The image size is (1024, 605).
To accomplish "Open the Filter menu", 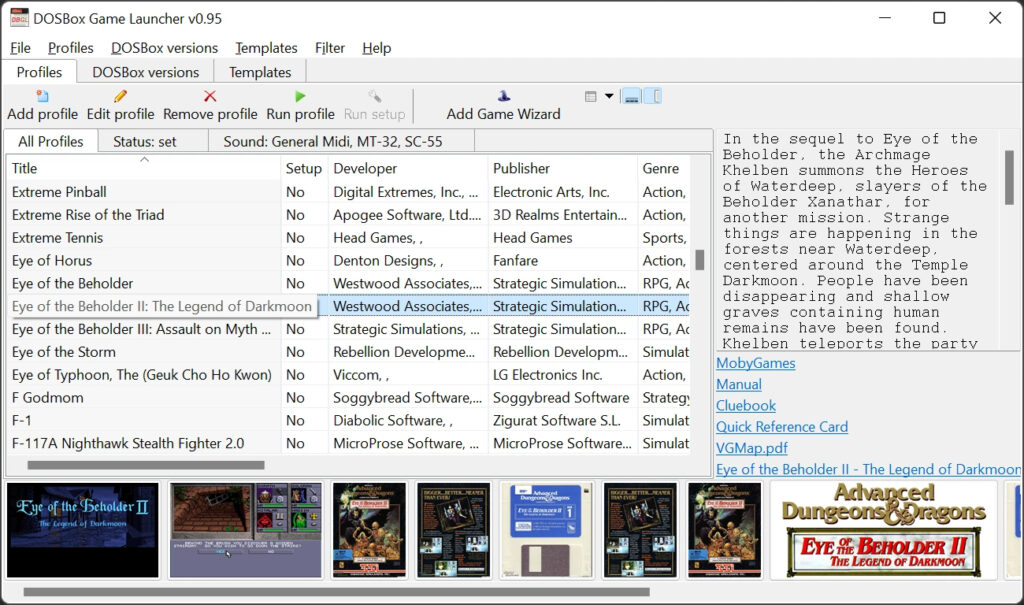I will click(331, 47).
